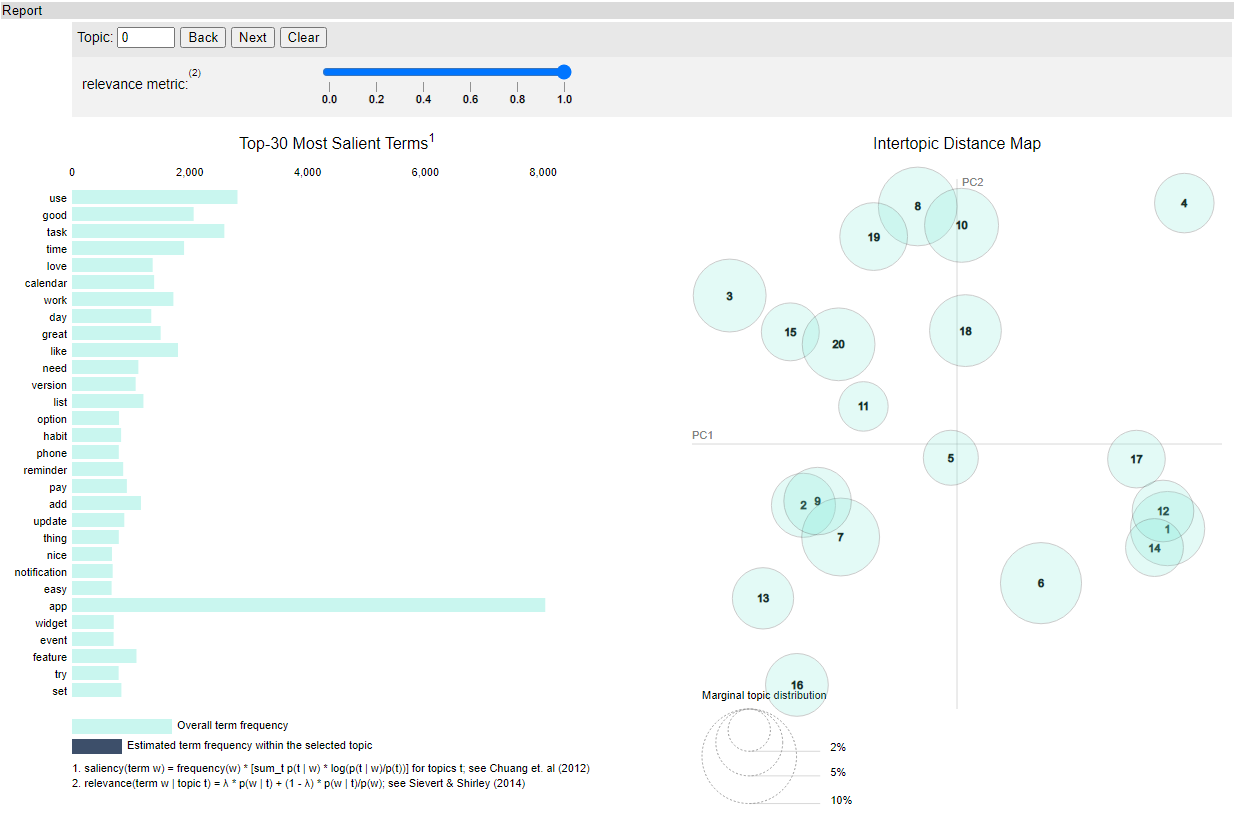Select topic 5 near the axis center

(x=951, y=458)
